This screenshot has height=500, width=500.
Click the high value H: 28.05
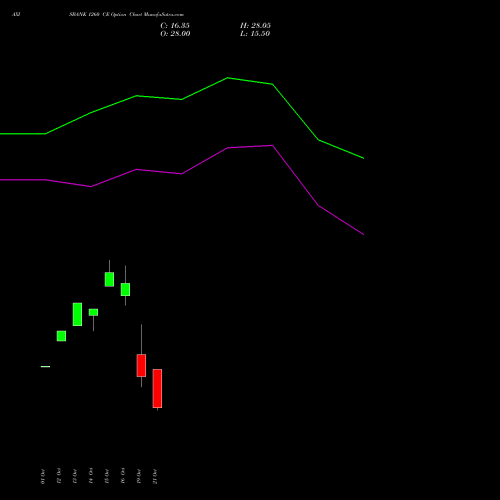coord(255,26)
